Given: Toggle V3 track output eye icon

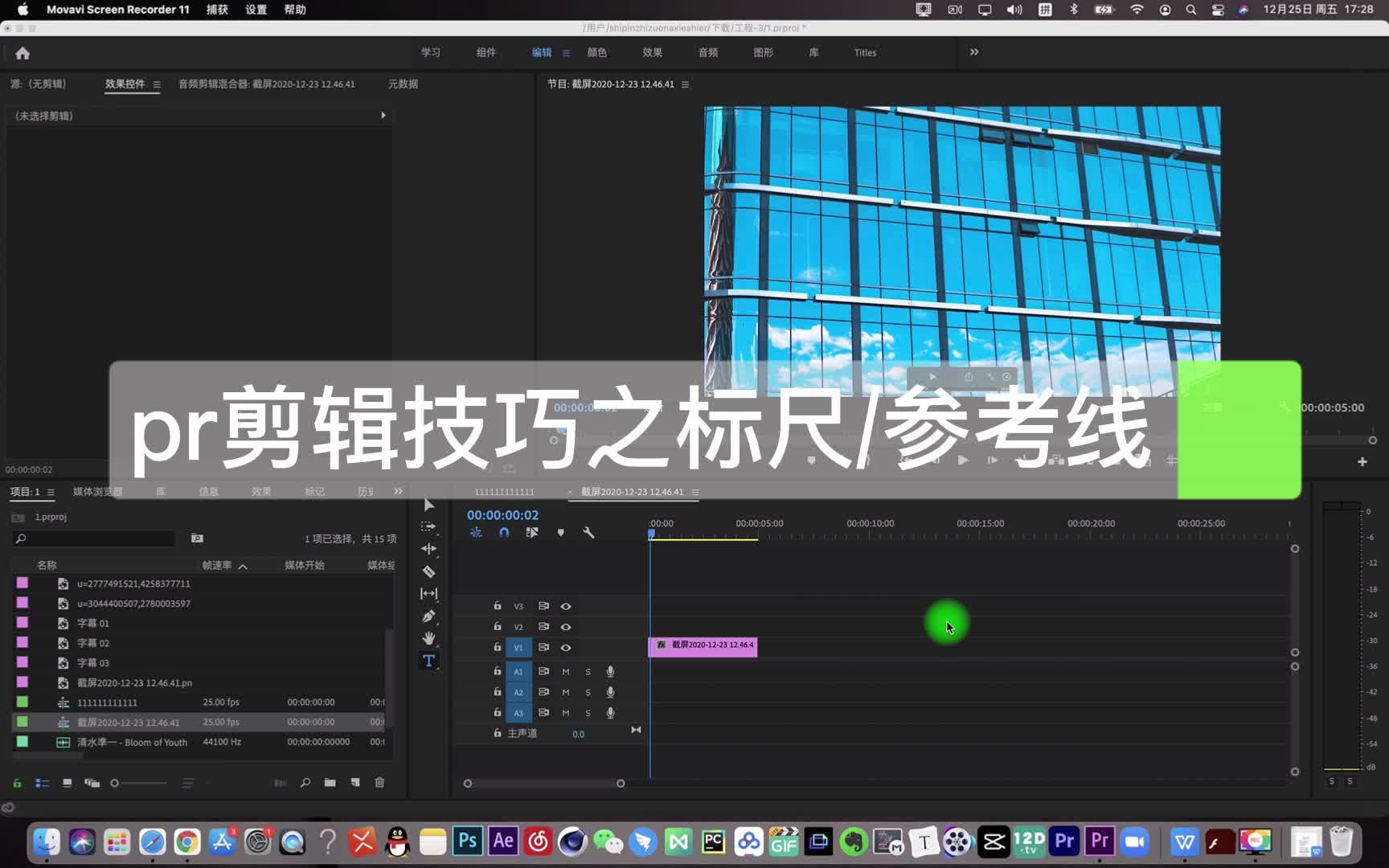Looking at the screenshot, I should [566, 606].
